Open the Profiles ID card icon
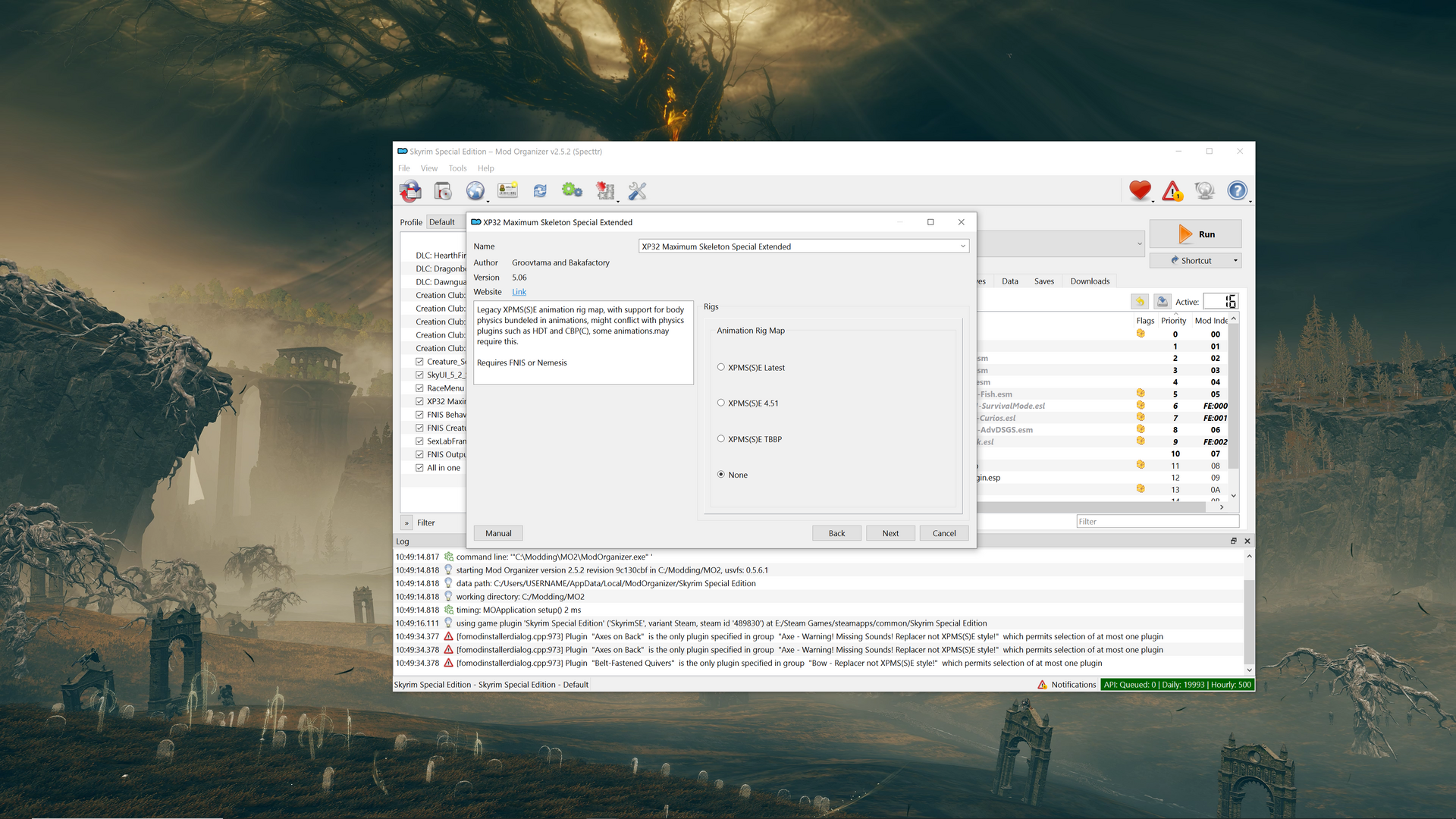 507,191
